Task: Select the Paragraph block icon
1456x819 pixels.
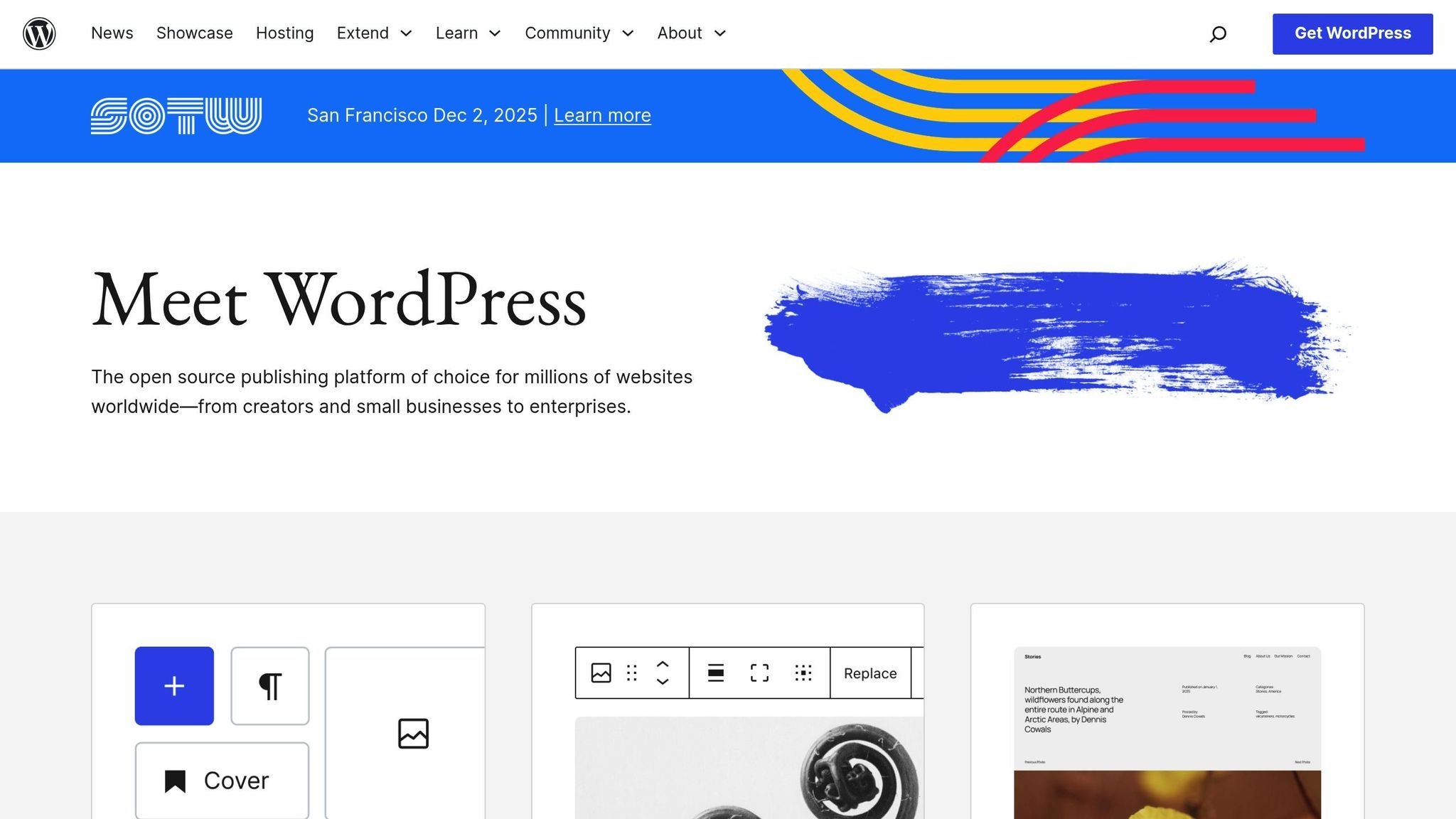Action: click(269, 685)
